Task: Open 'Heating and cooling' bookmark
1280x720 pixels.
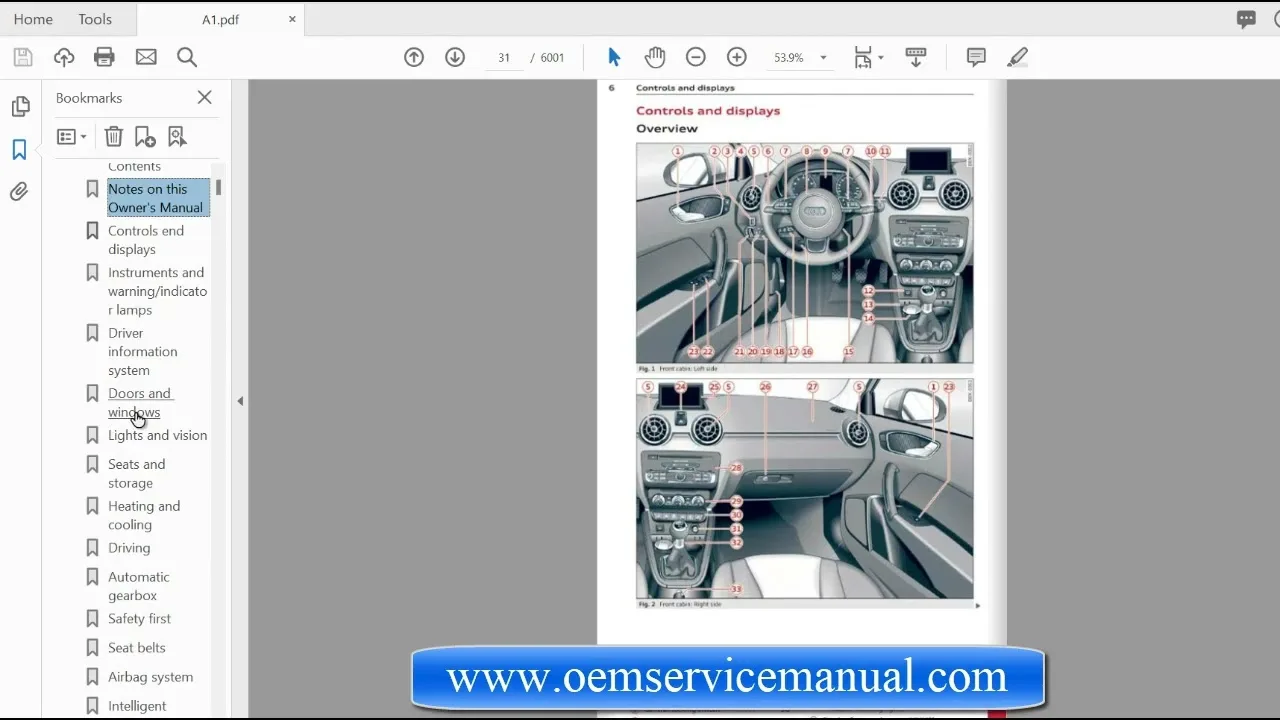Action: [144, 515]
